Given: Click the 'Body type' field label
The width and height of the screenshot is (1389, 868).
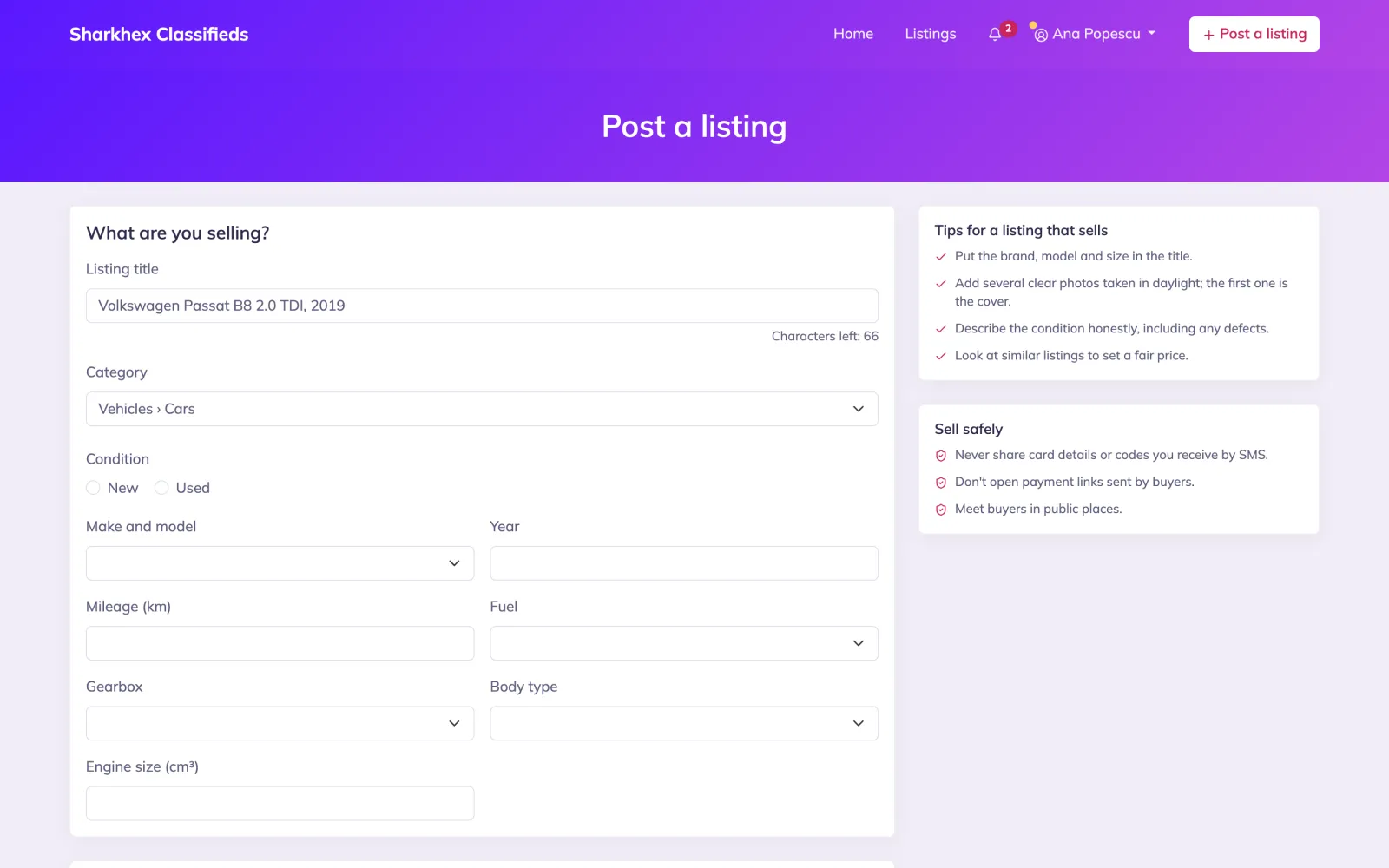Looking at the screenshot, I should pyautogui.click(x=523, y=687).
